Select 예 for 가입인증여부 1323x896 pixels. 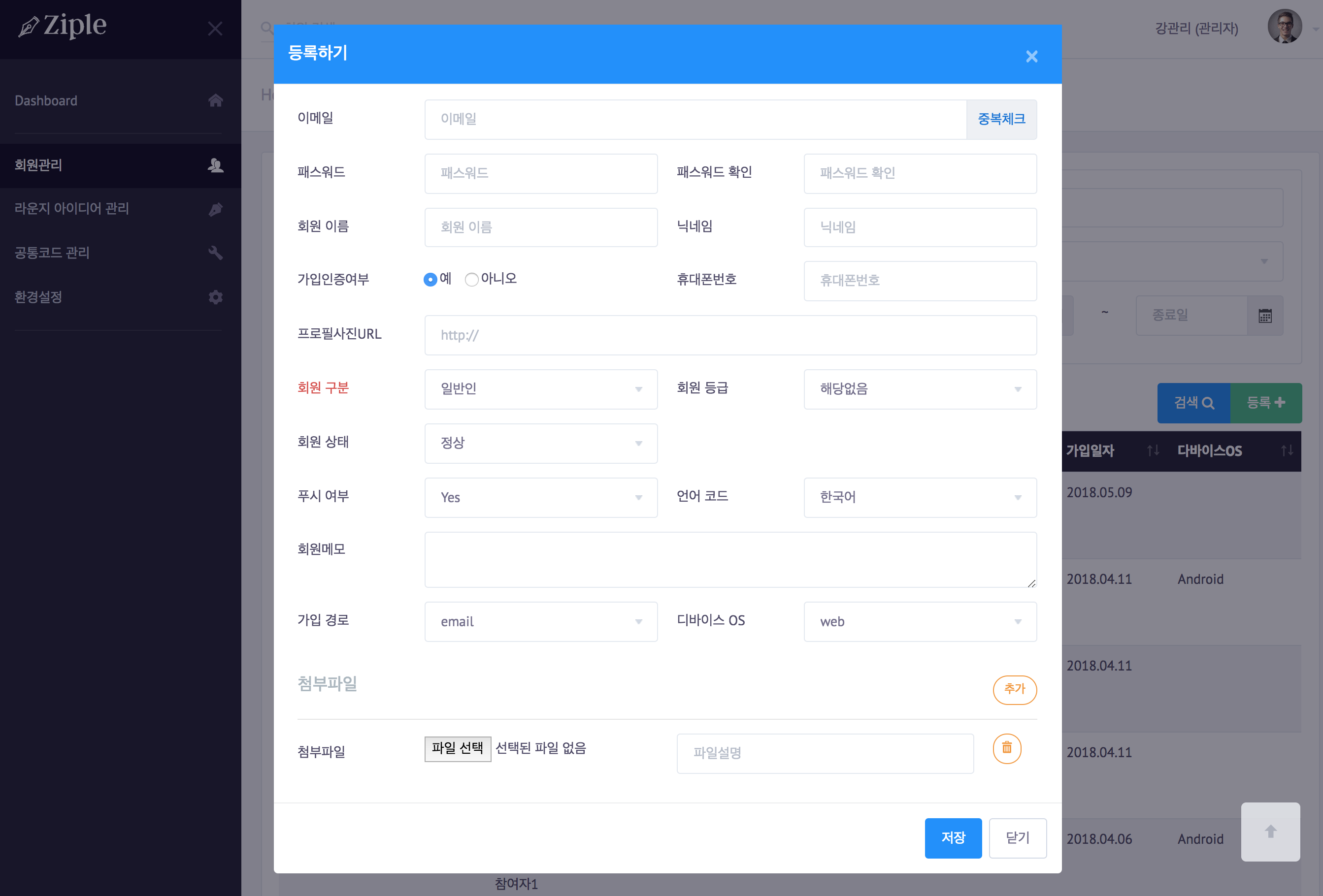430,279
